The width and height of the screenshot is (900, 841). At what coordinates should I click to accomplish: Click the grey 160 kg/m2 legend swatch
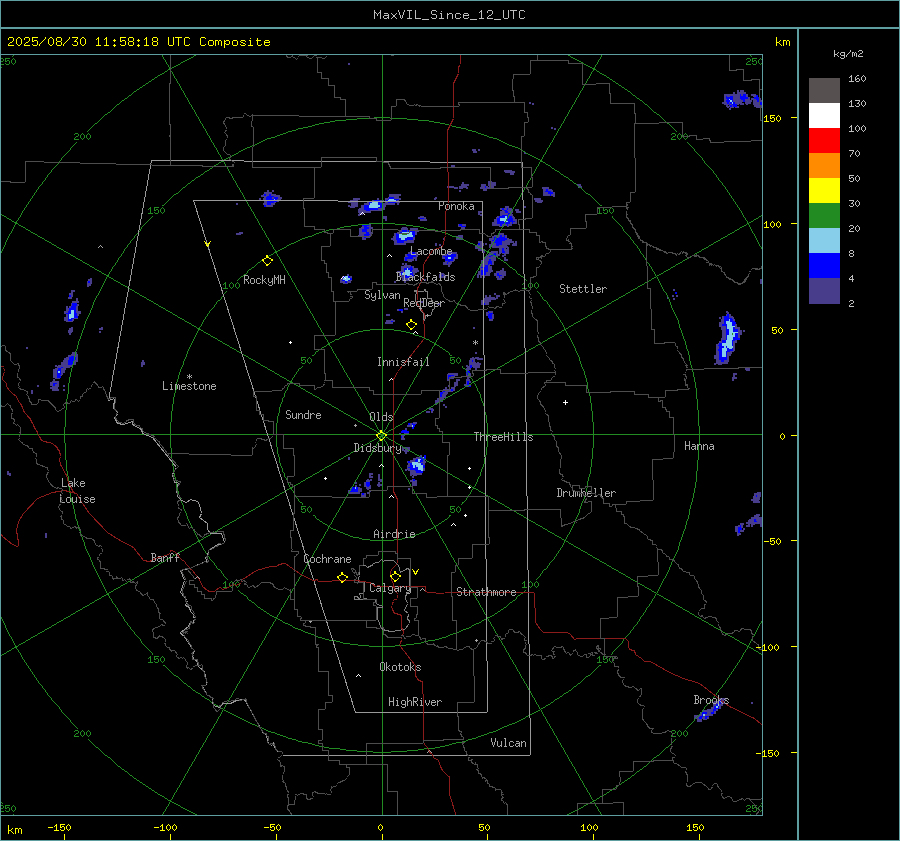824,91
